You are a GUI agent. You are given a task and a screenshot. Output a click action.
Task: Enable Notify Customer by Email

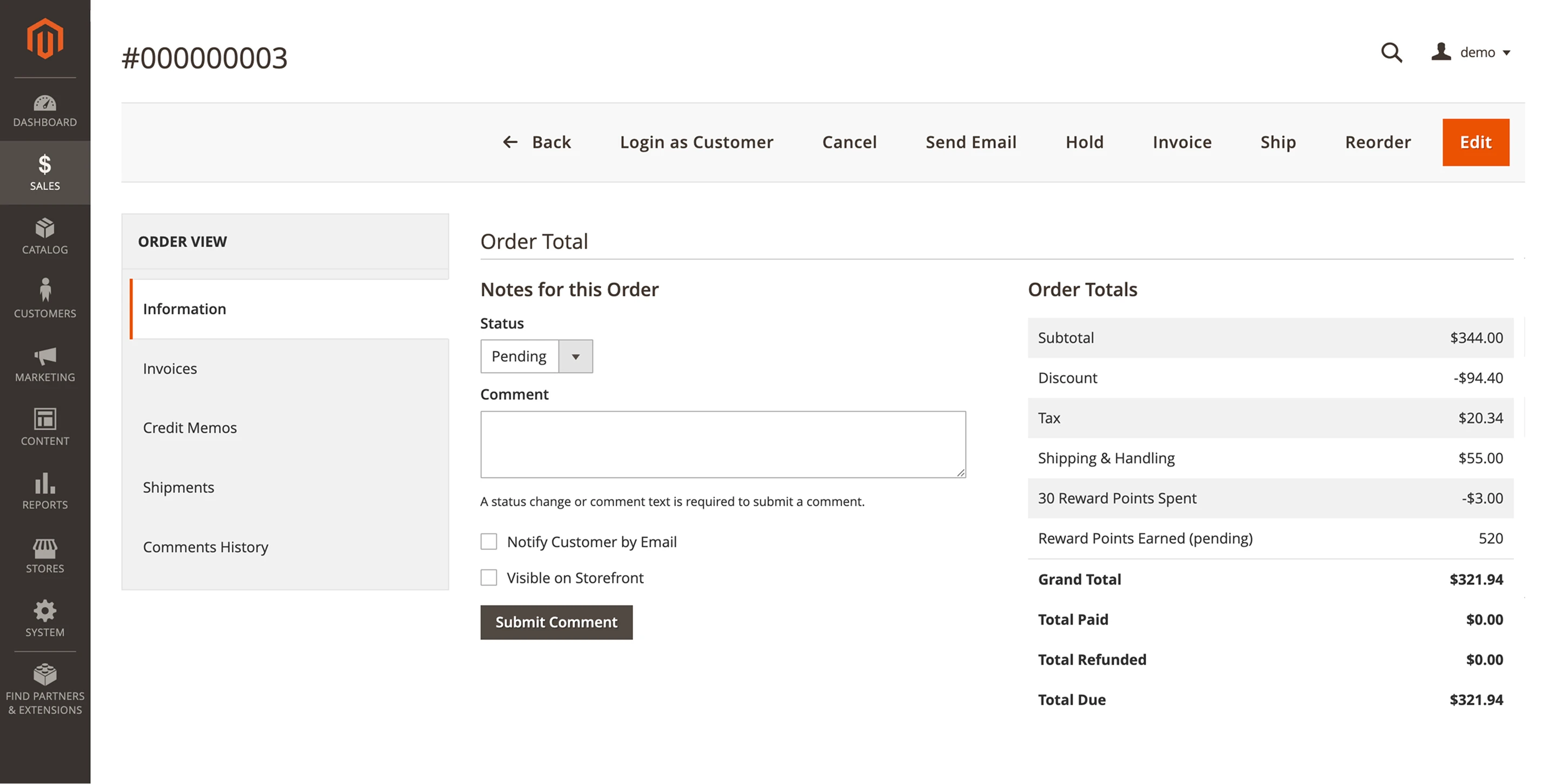(x=488, y=541)
